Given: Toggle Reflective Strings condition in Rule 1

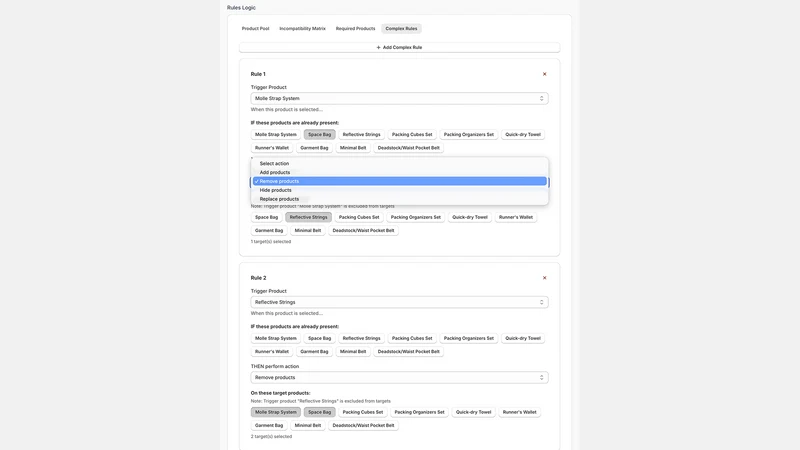Looking at the screenshot, I should click(361, 135).
